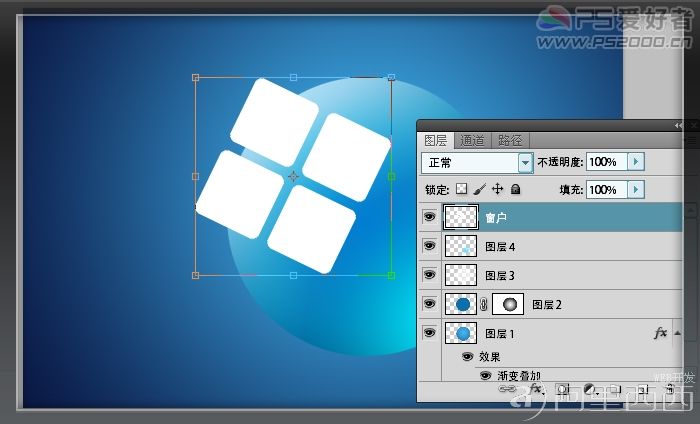Add a layer style with fx button
700x424 pixels.
click(x=536, y=390)
